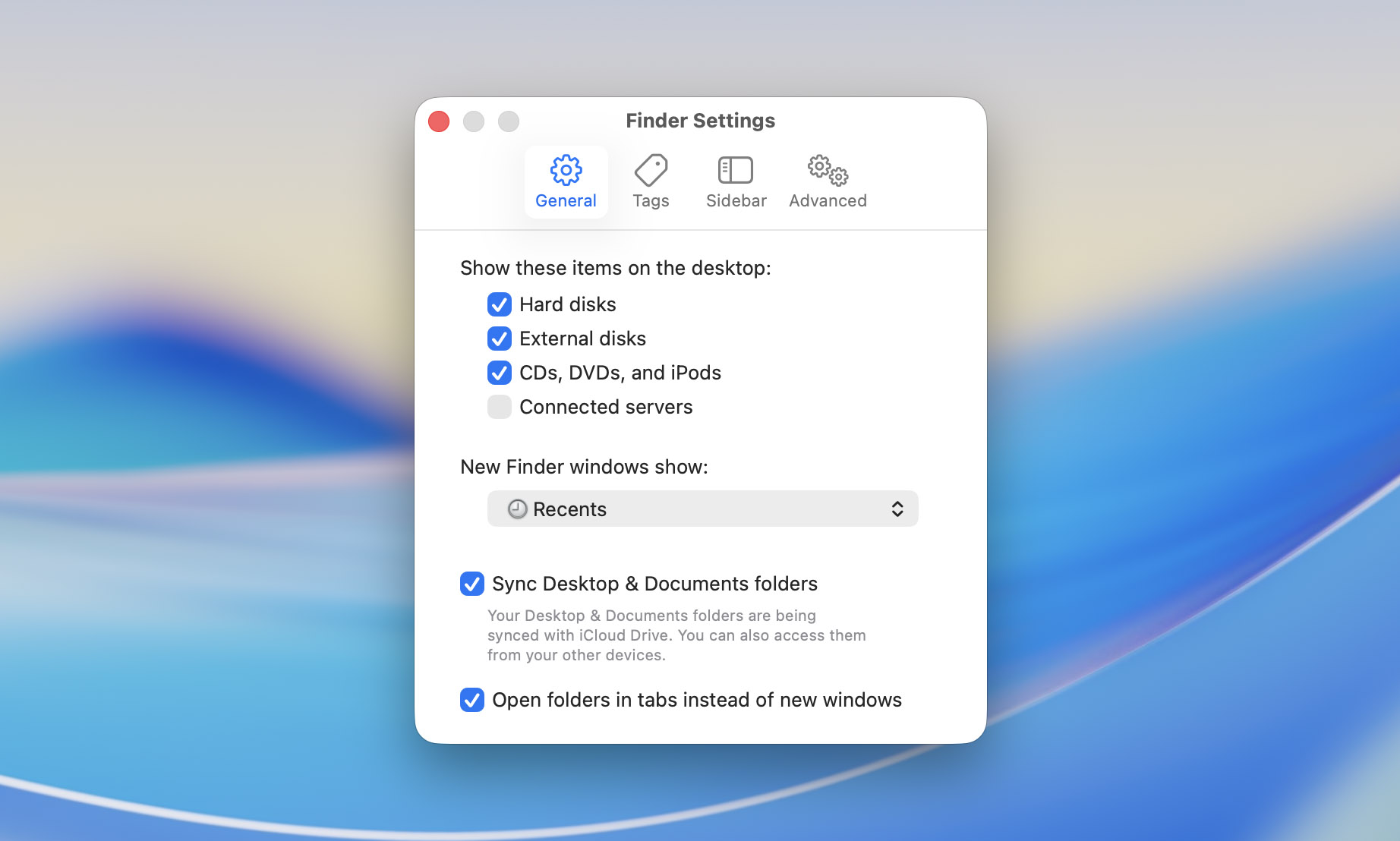Open the New Finder windows show popup

(702, 509)
